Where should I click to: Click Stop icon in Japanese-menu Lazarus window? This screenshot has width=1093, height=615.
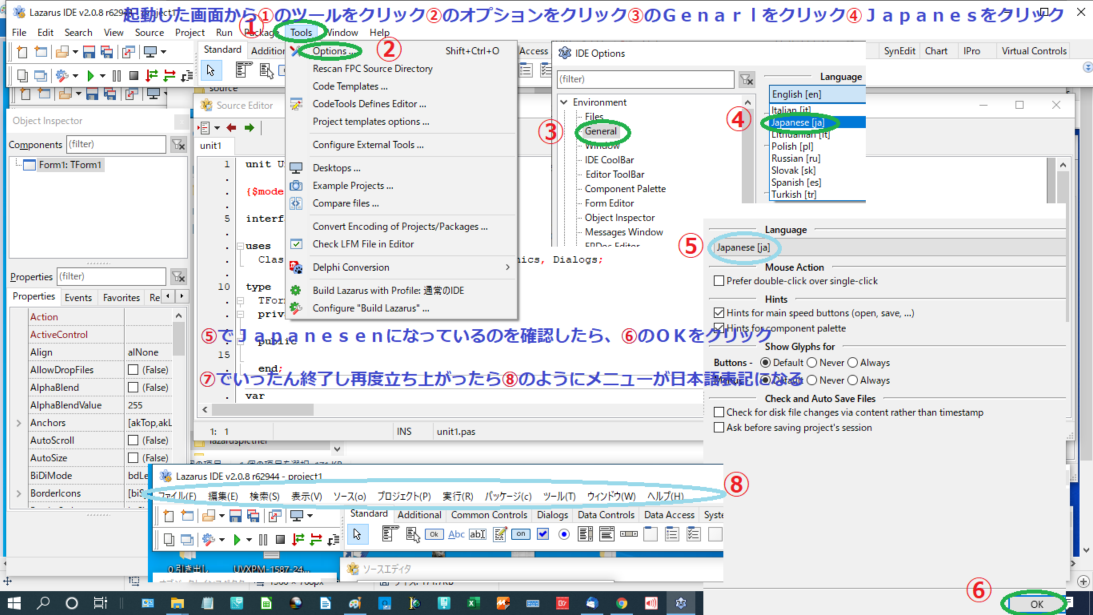[x=280, y=540]
